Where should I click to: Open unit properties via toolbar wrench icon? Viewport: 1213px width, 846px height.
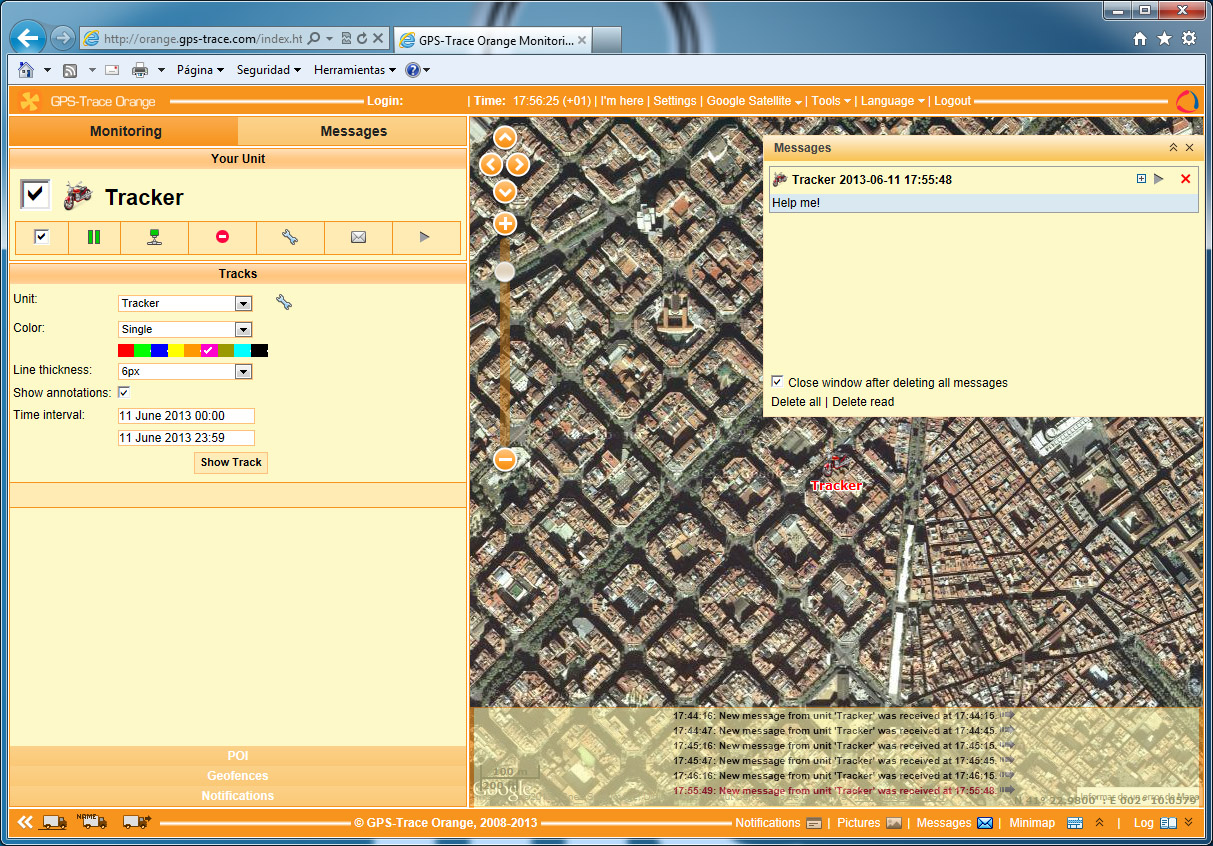[x=290, y=237]
